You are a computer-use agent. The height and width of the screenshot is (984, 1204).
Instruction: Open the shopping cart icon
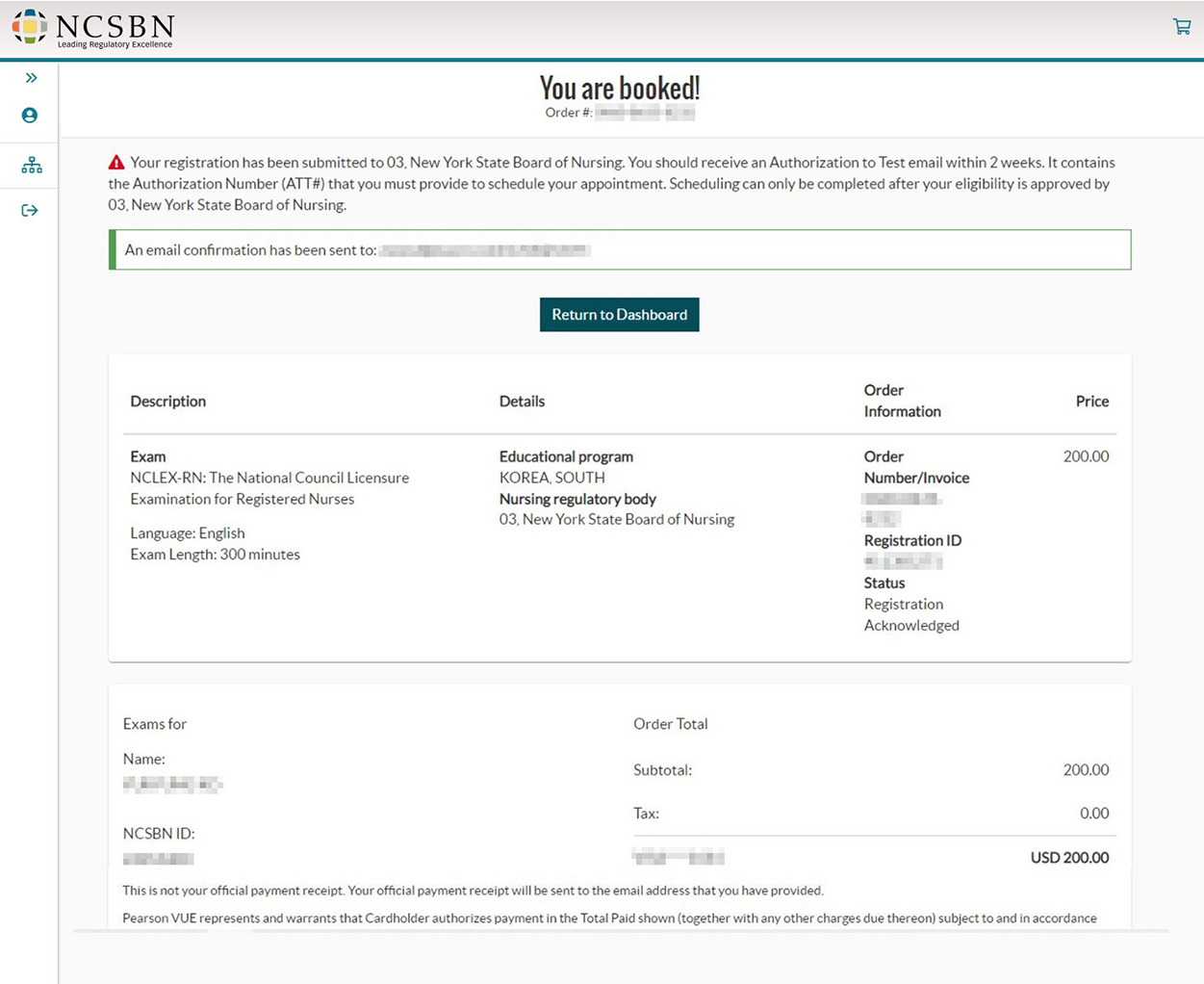click(1182, 27)
